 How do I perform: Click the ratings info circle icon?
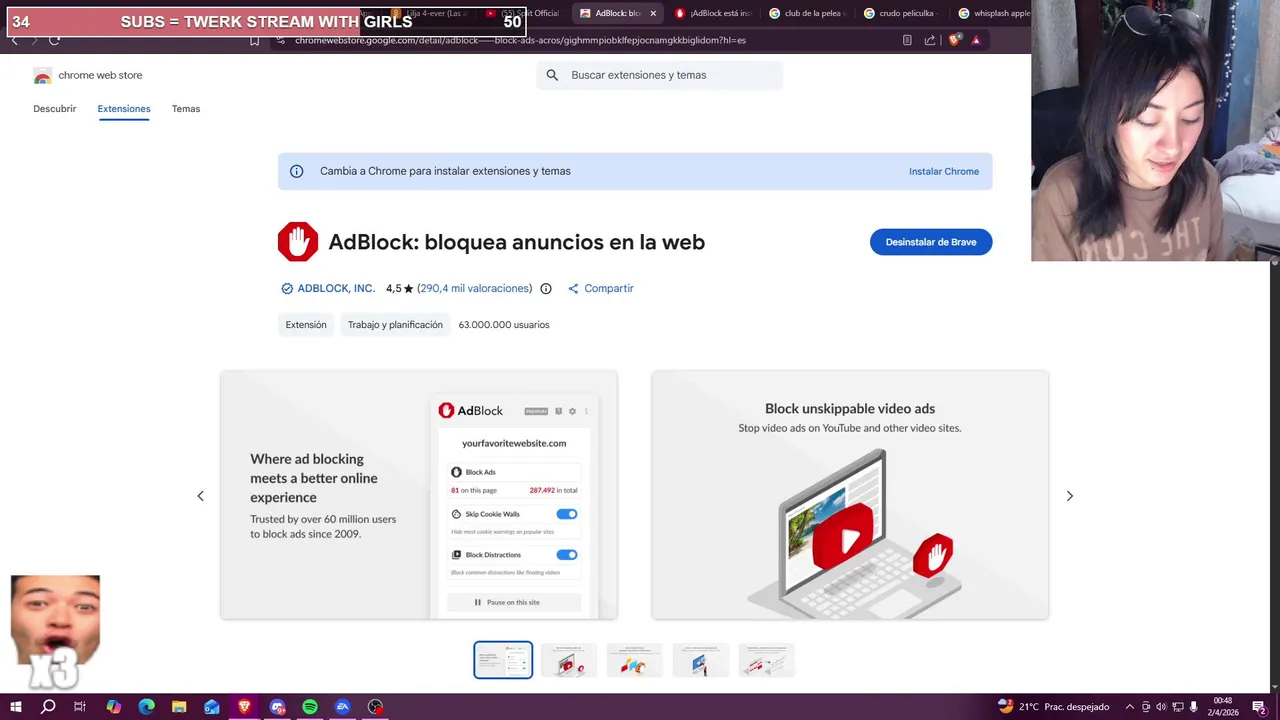[546, 288]
